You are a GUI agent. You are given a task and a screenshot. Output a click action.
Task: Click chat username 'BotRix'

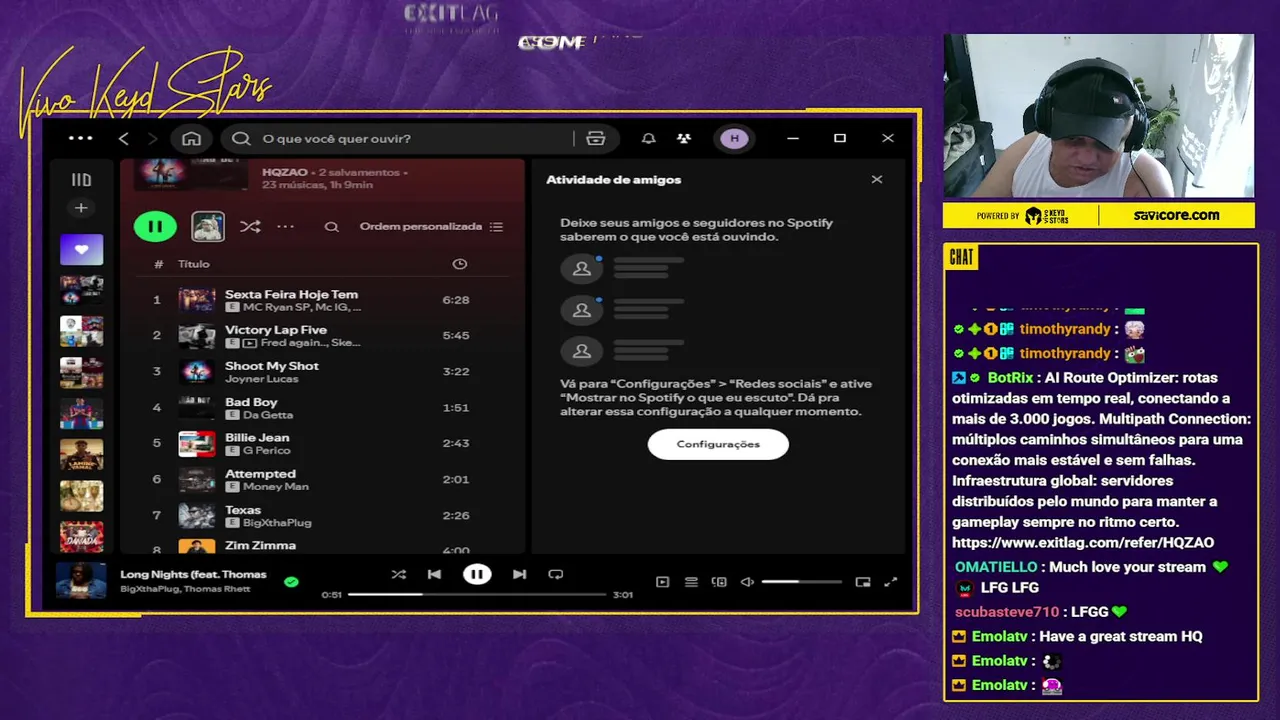tap(1009, 378)
